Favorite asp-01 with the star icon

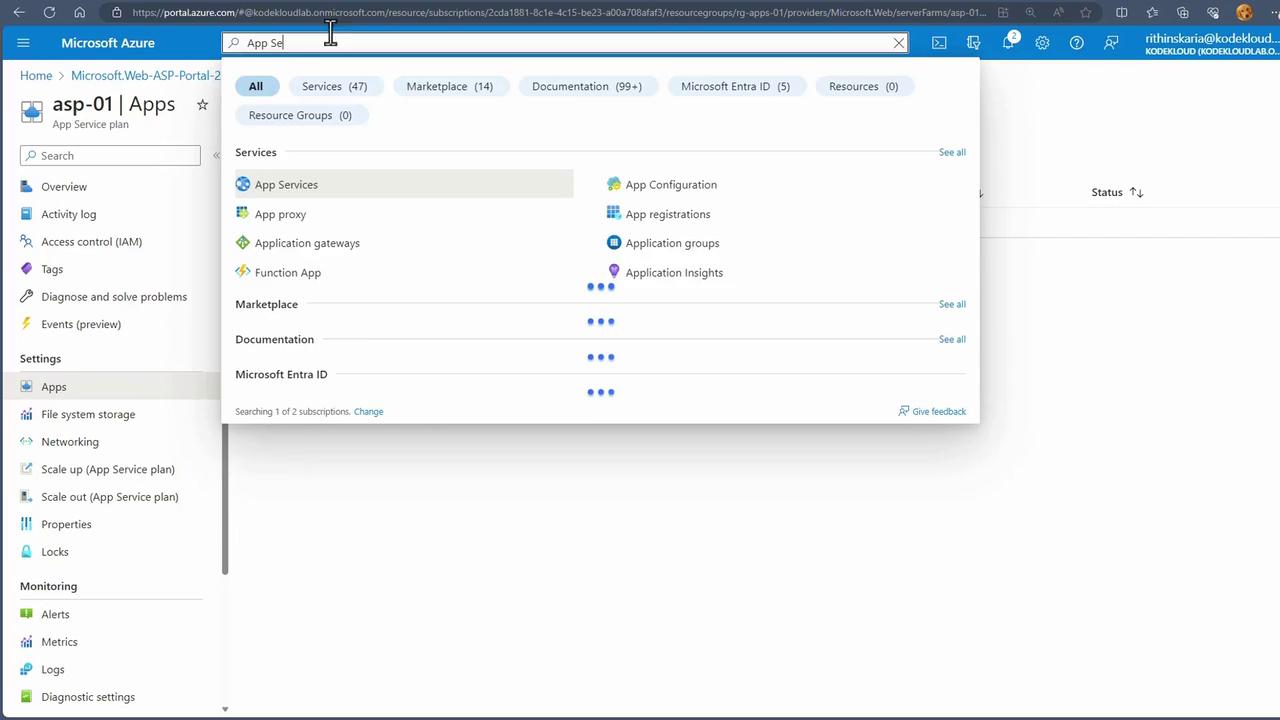(202, 105)
